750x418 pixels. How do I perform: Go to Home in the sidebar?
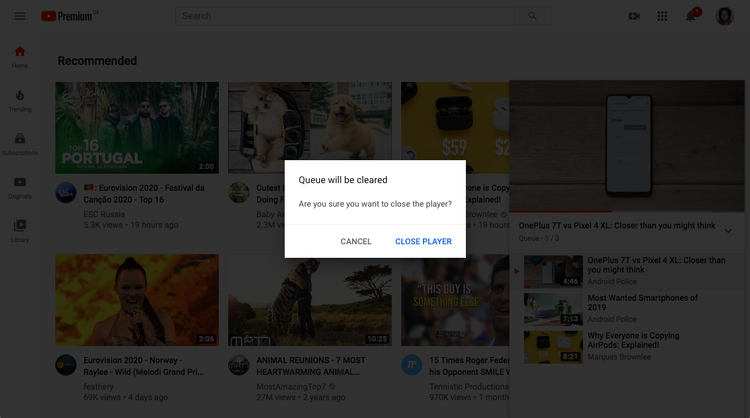20,57
